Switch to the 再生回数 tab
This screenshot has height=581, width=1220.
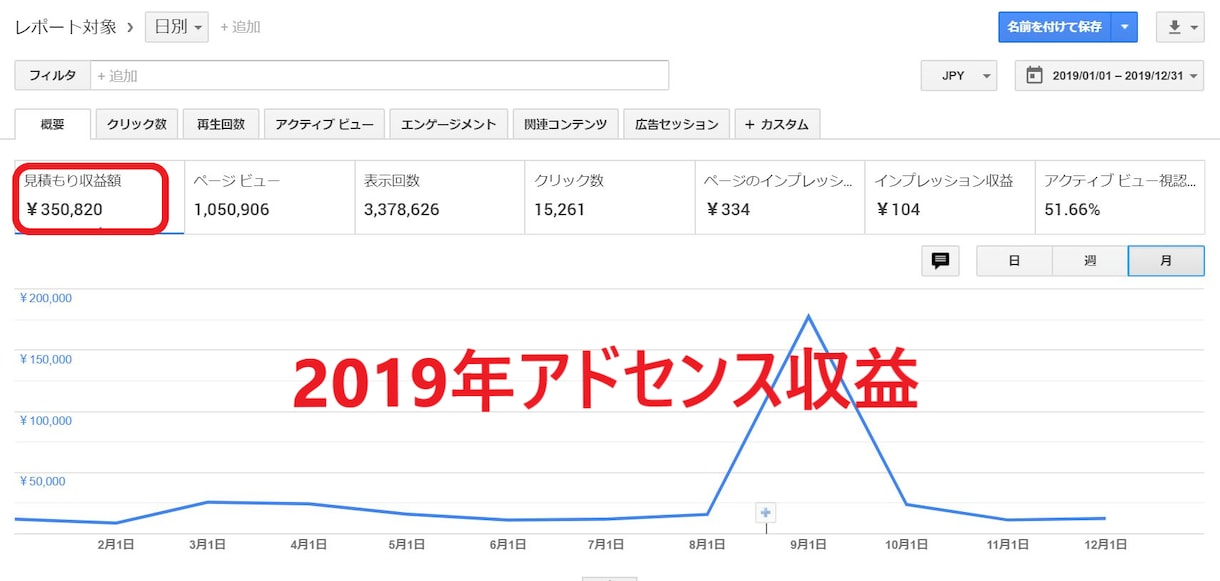click(221, 124)
